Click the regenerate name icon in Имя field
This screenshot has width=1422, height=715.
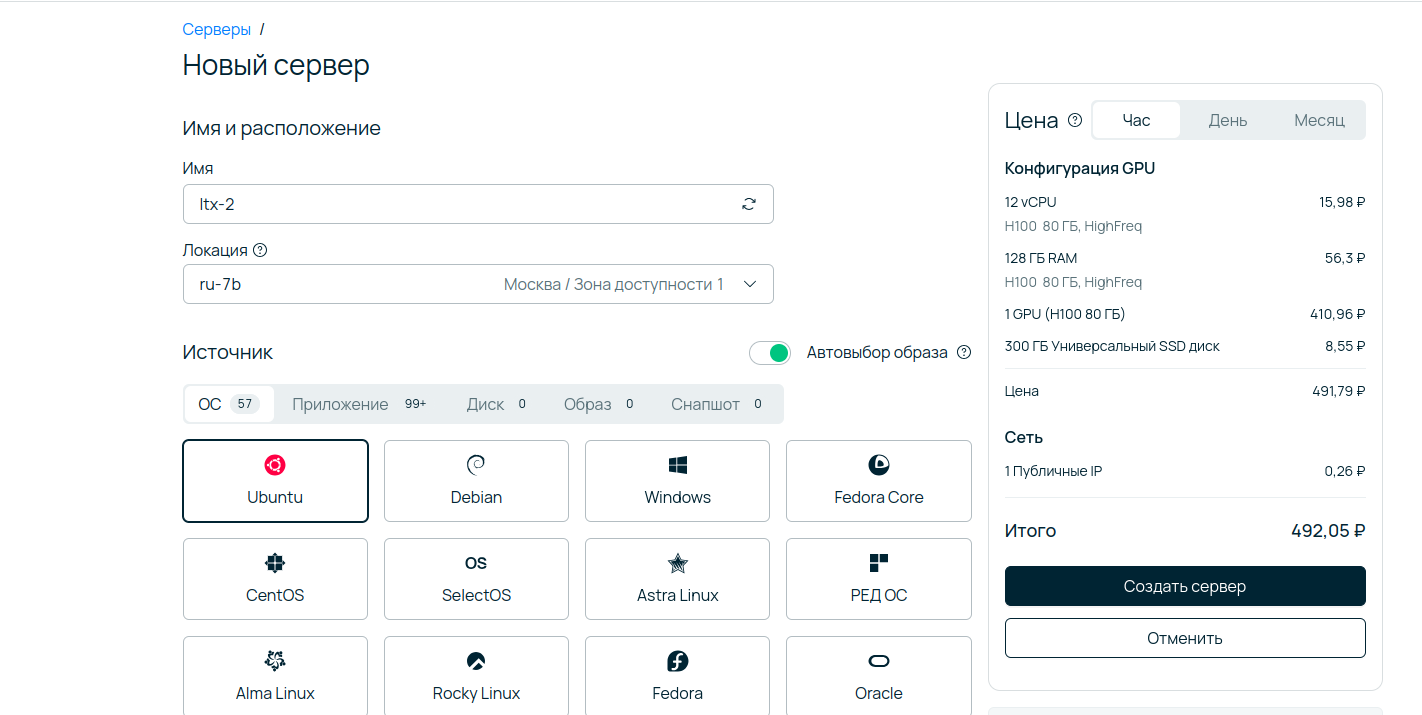click(749, 204)
